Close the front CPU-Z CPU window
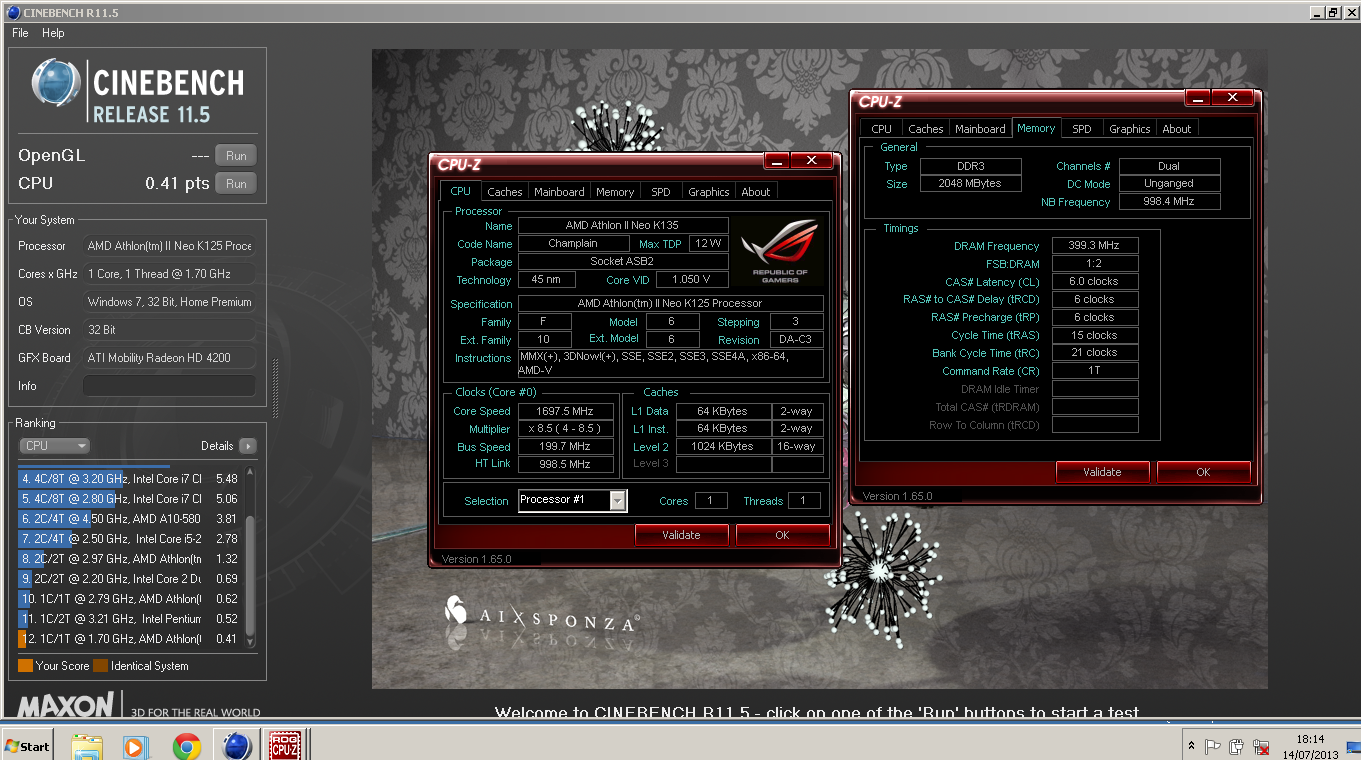Image resolution: width=1361 pixels, height=760 pixels. [x=812, y=161]
